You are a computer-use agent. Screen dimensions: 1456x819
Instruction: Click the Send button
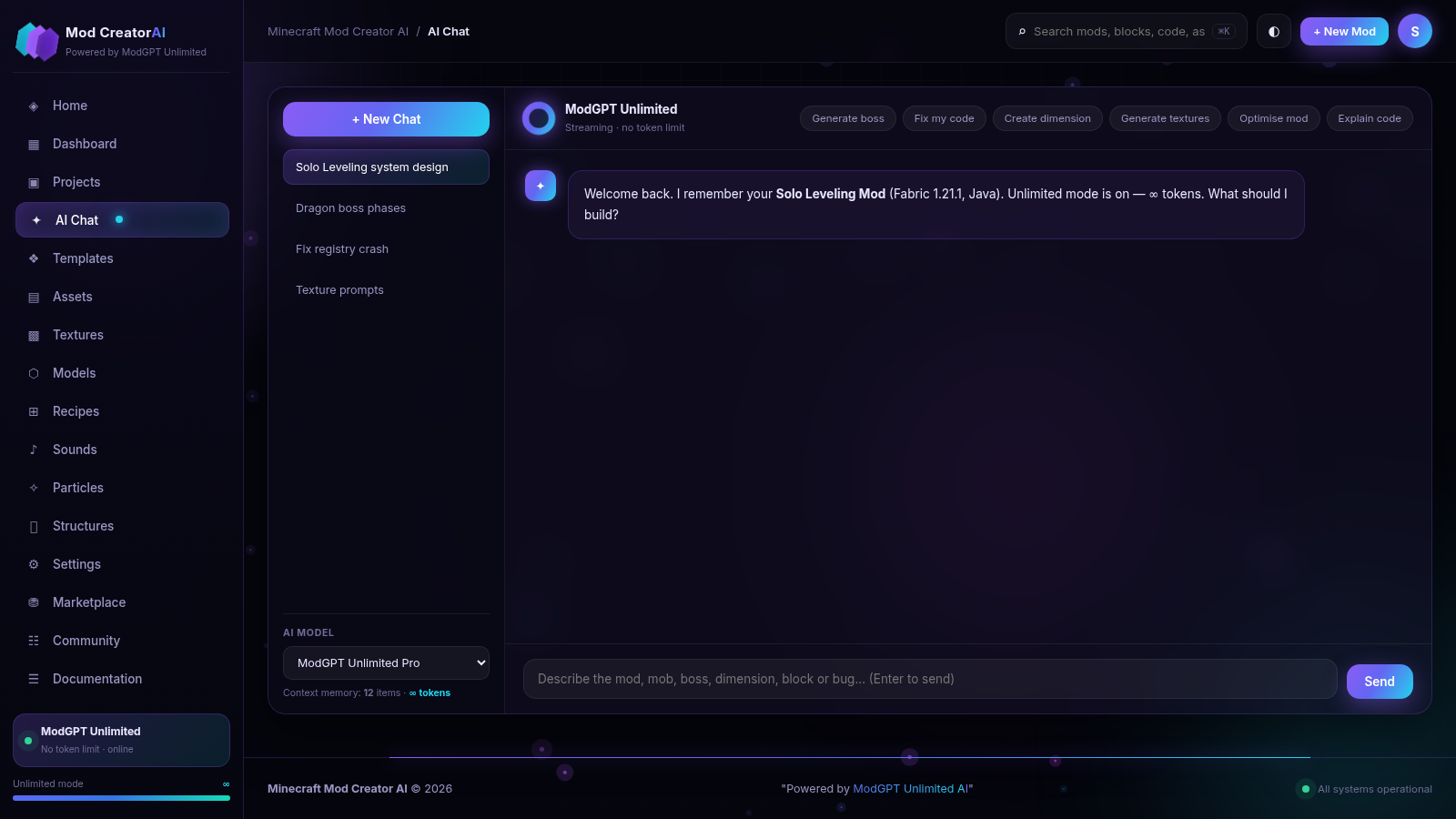(x=1380, y=682)
